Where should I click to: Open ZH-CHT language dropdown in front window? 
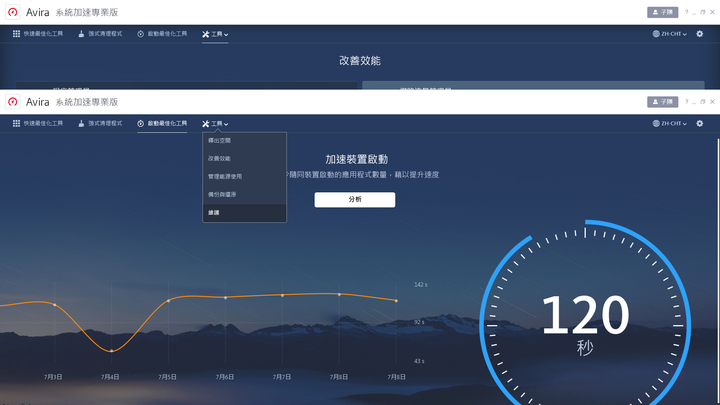[669, 124]
